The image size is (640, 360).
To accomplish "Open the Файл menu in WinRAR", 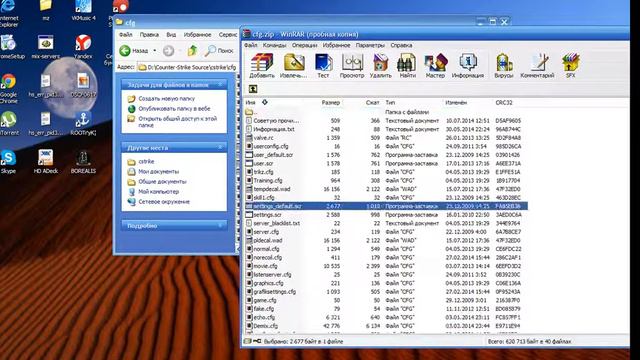I will [x=251, y=45].
